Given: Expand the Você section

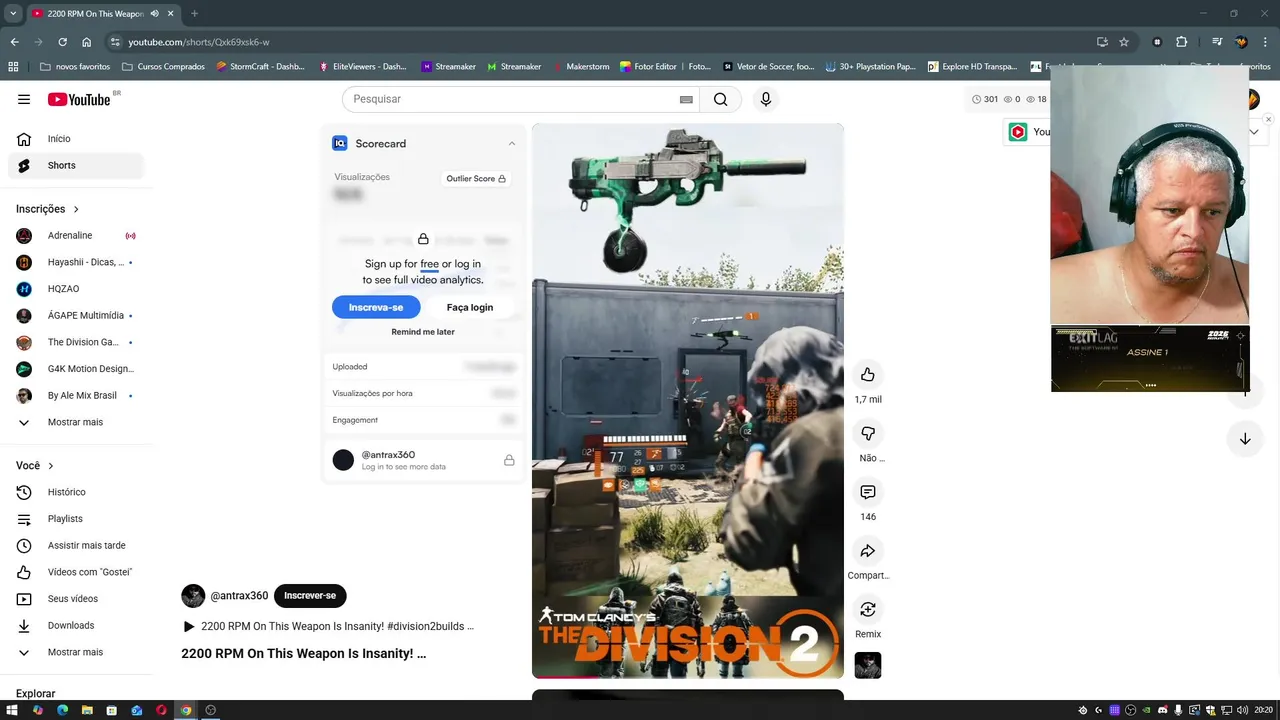Looking at the screenshot, I should [35, 466].
